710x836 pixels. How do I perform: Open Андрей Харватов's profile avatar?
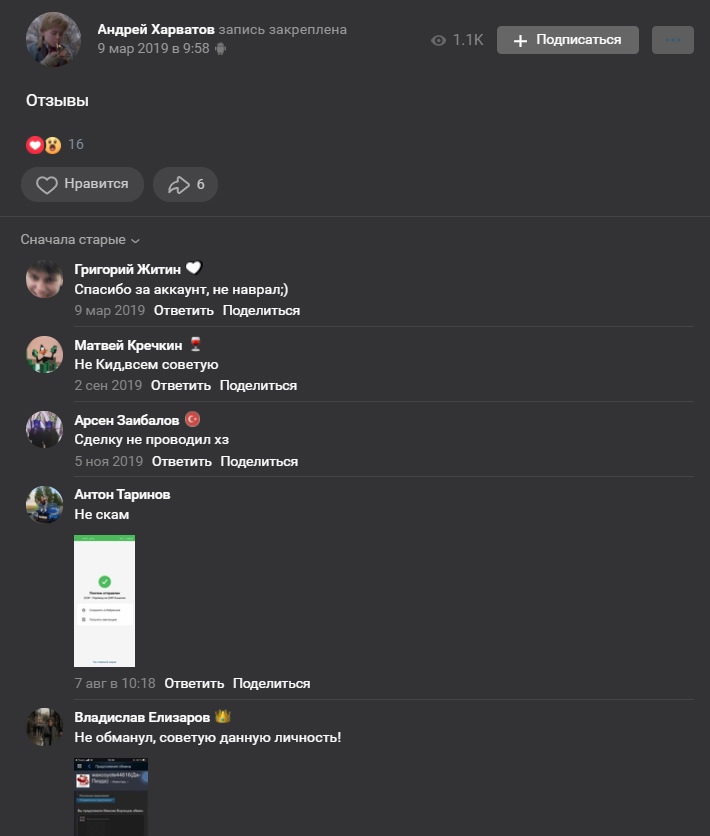53,39
